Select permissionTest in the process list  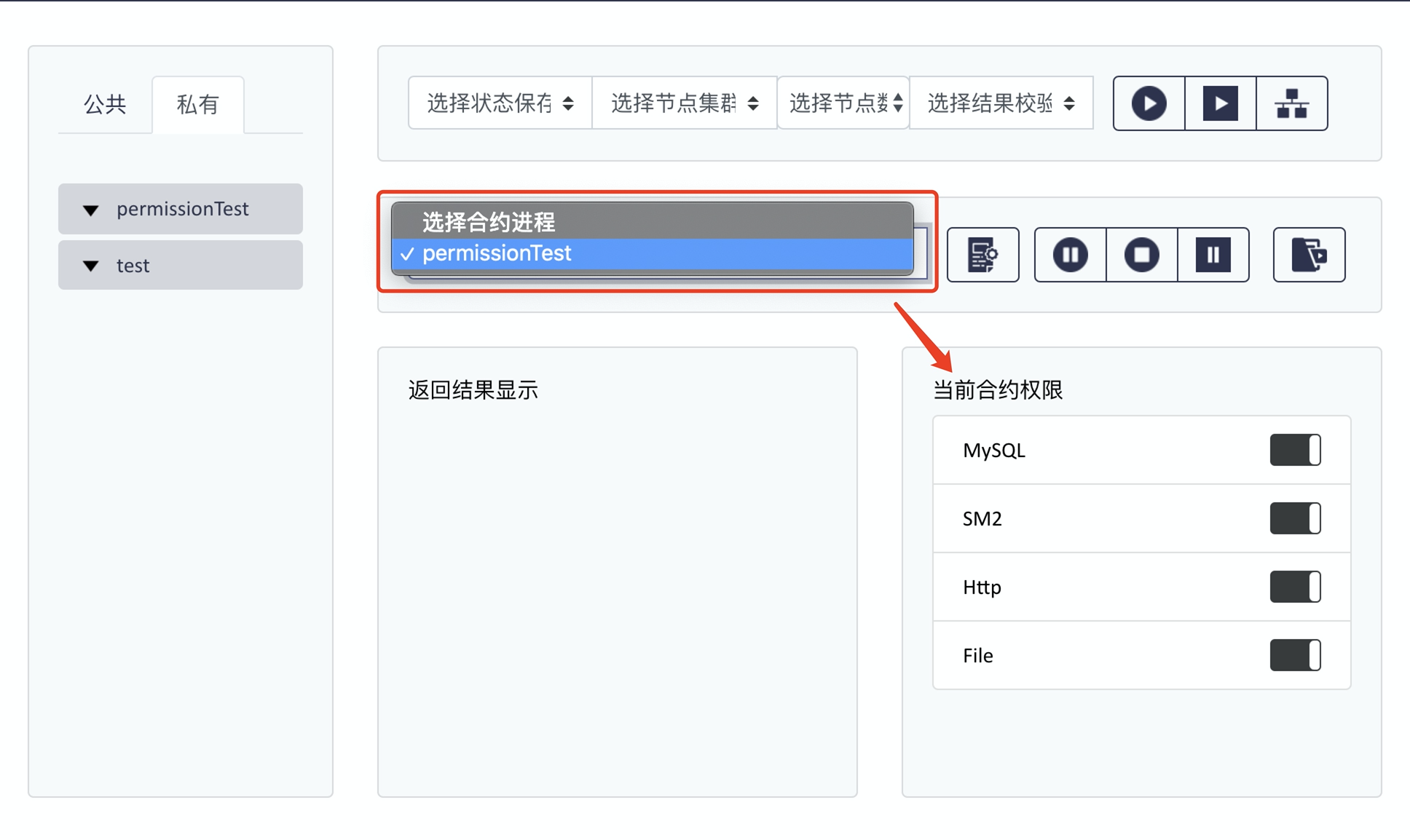[497, 253]
